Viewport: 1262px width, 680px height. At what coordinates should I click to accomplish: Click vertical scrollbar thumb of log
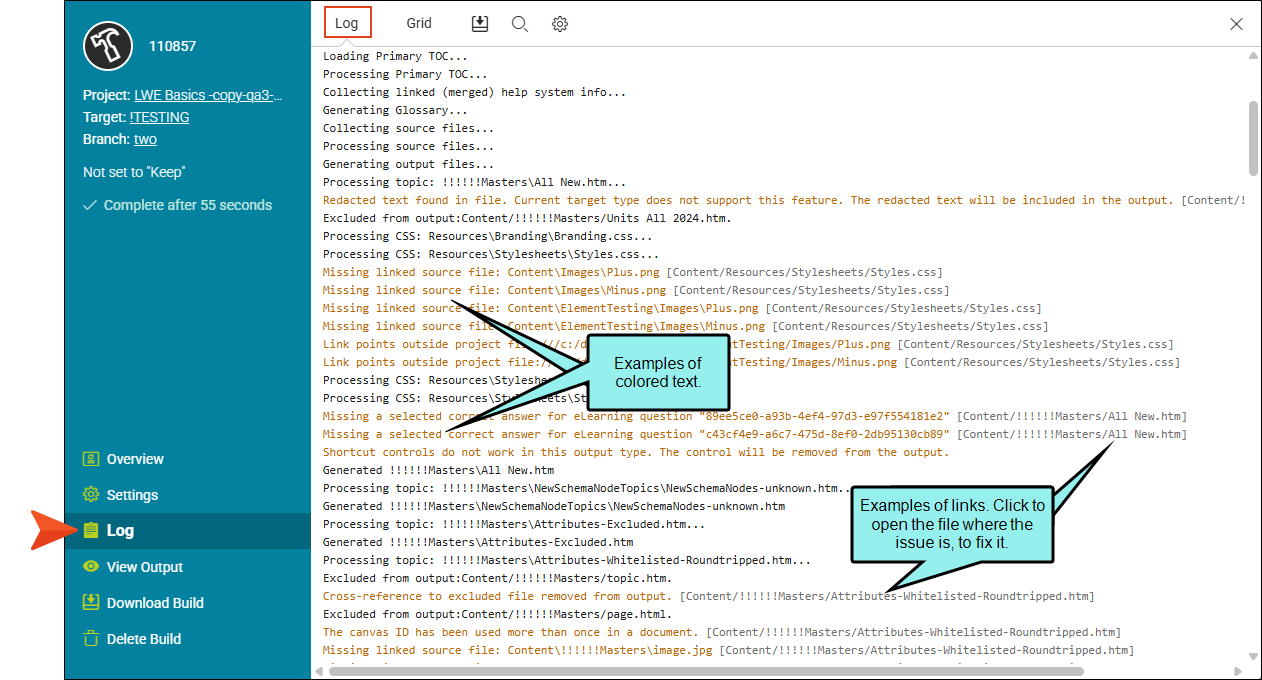pos(1254,138)
